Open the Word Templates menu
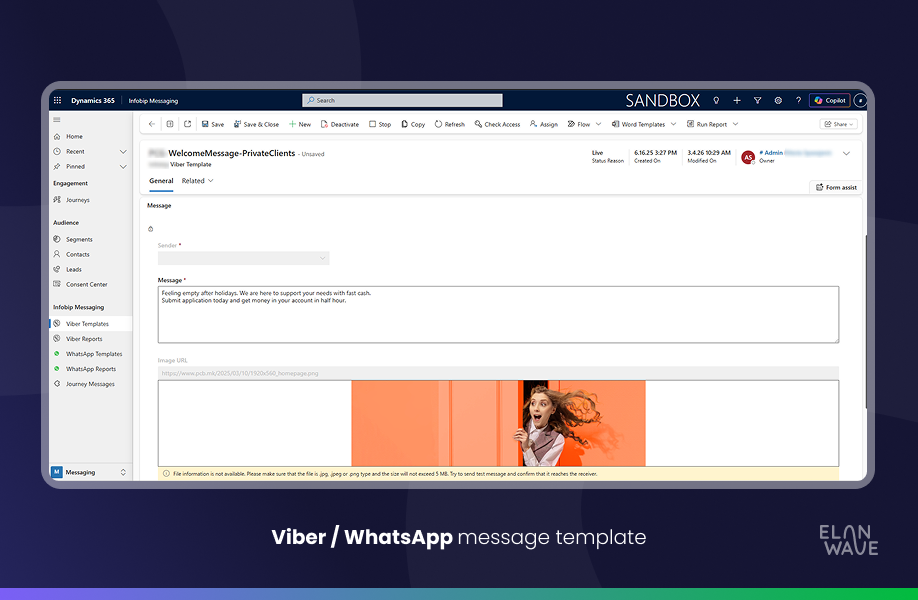The image size is (918, 600). [x=644, y=124]
